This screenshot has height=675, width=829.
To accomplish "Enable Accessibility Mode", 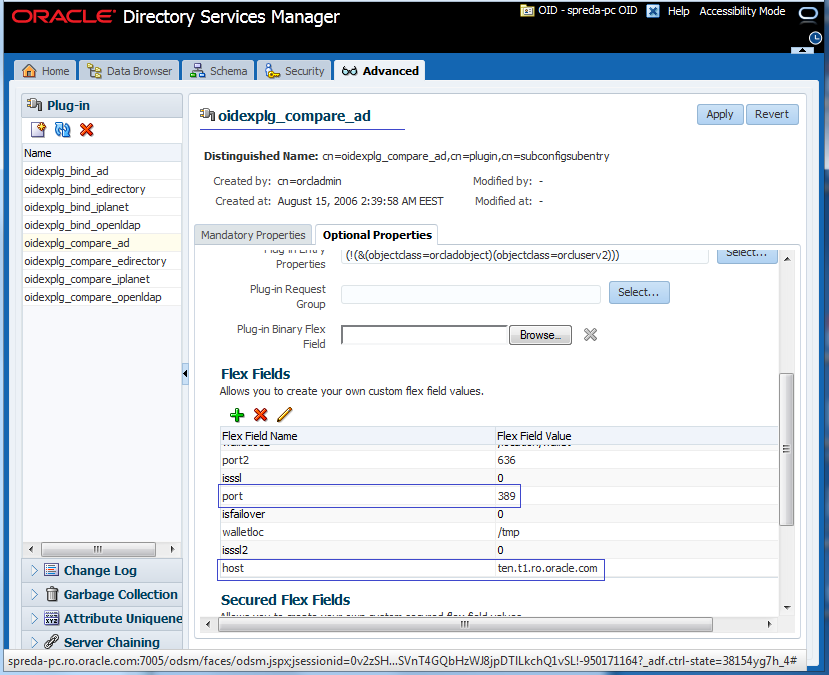I will [x=742, y=11].
